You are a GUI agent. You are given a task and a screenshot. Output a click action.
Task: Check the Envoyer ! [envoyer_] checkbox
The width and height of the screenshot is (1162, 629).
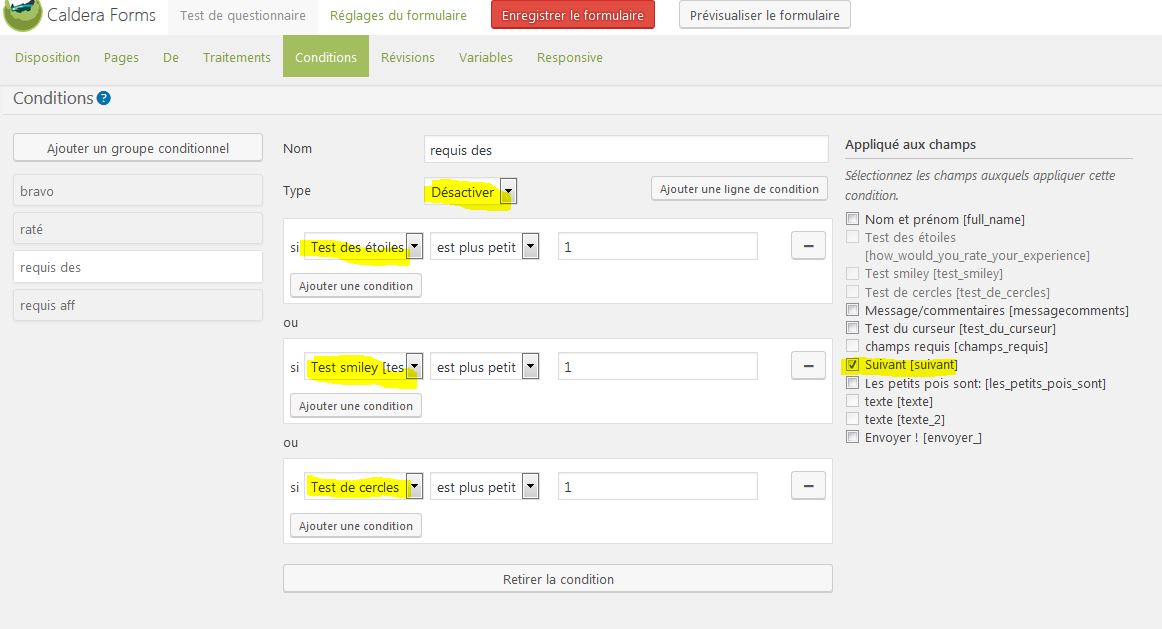[x=852, y=437]
